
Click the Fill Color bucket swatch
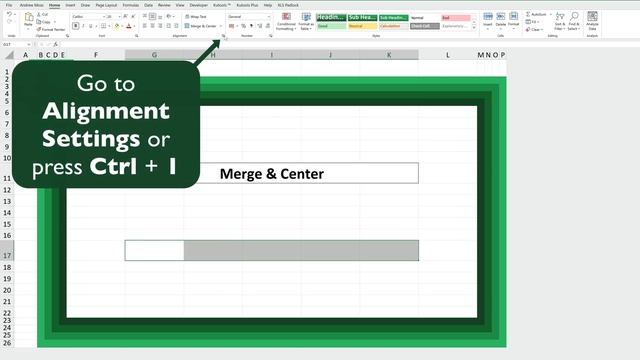(117, 26)
